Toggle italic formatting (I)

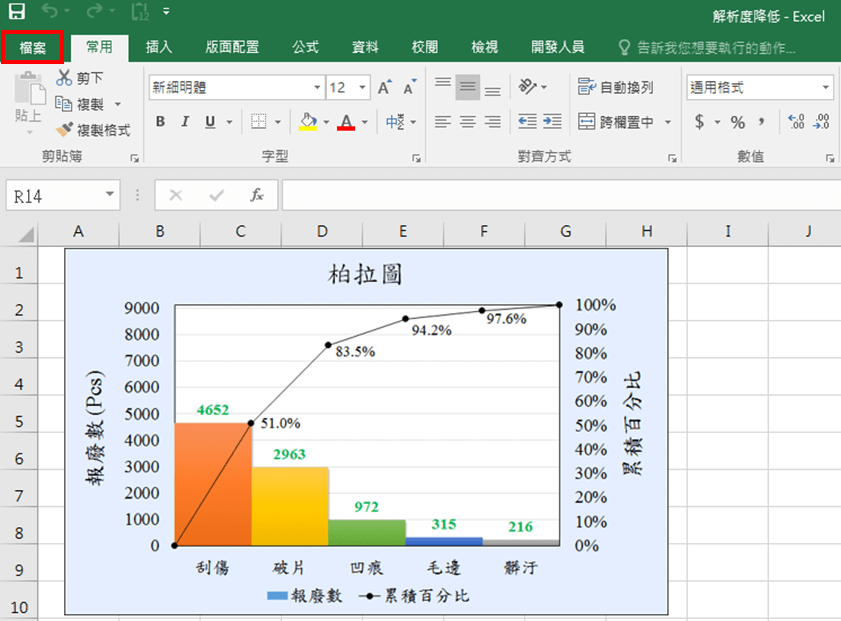pos(185,122)
